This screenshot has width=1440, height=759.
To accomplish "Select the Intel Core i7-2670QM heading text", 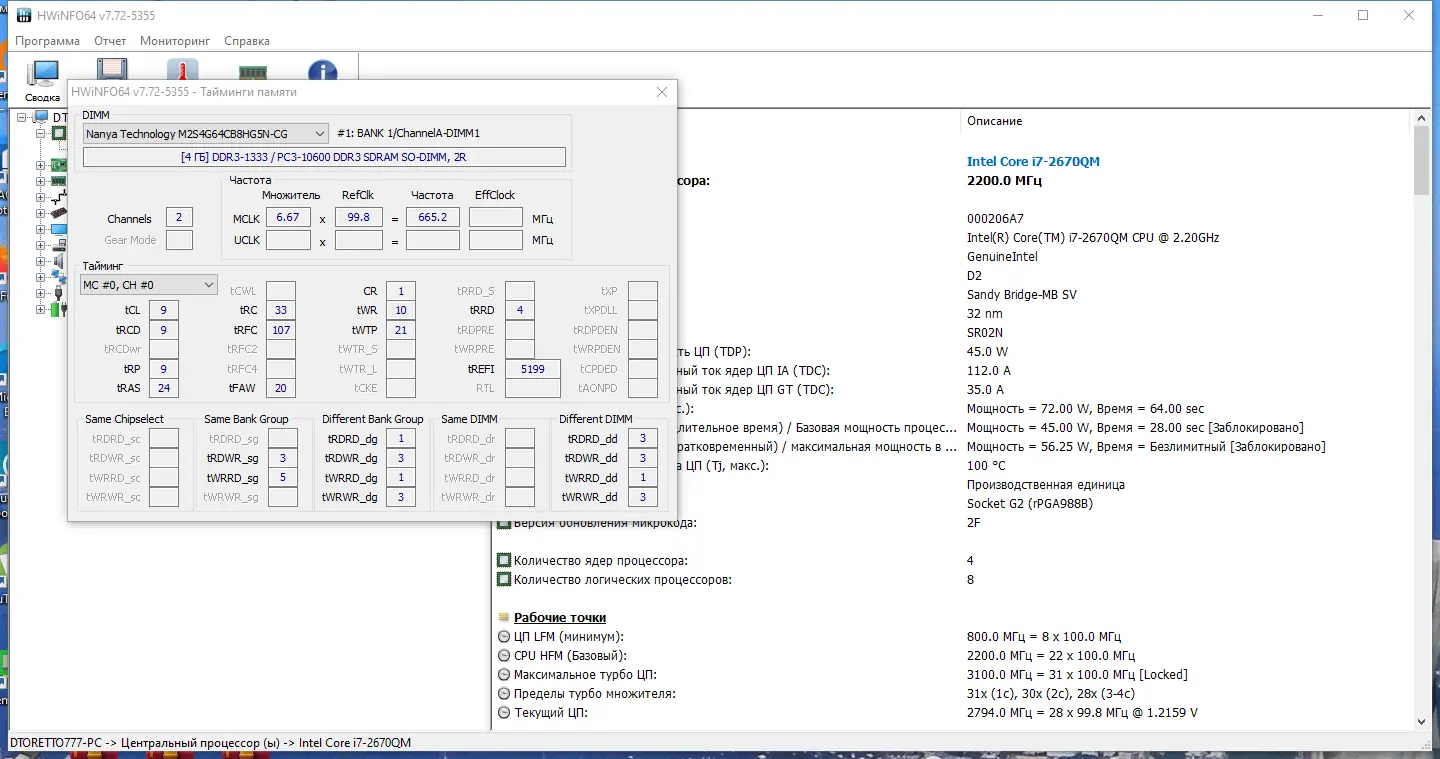I will (1033, 162).
